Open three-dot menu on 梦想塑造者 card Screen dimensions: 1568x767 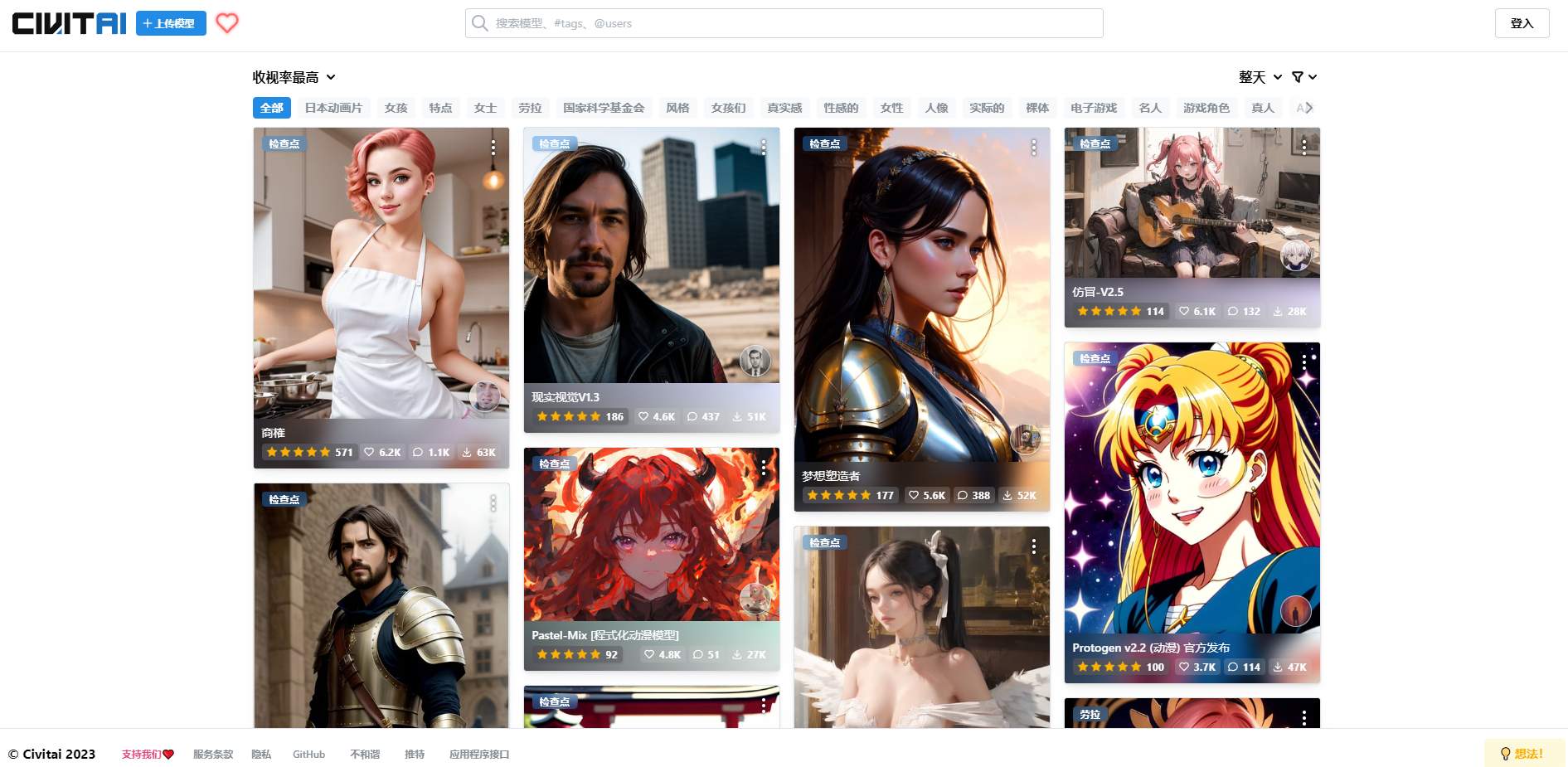coord(1034,147)
